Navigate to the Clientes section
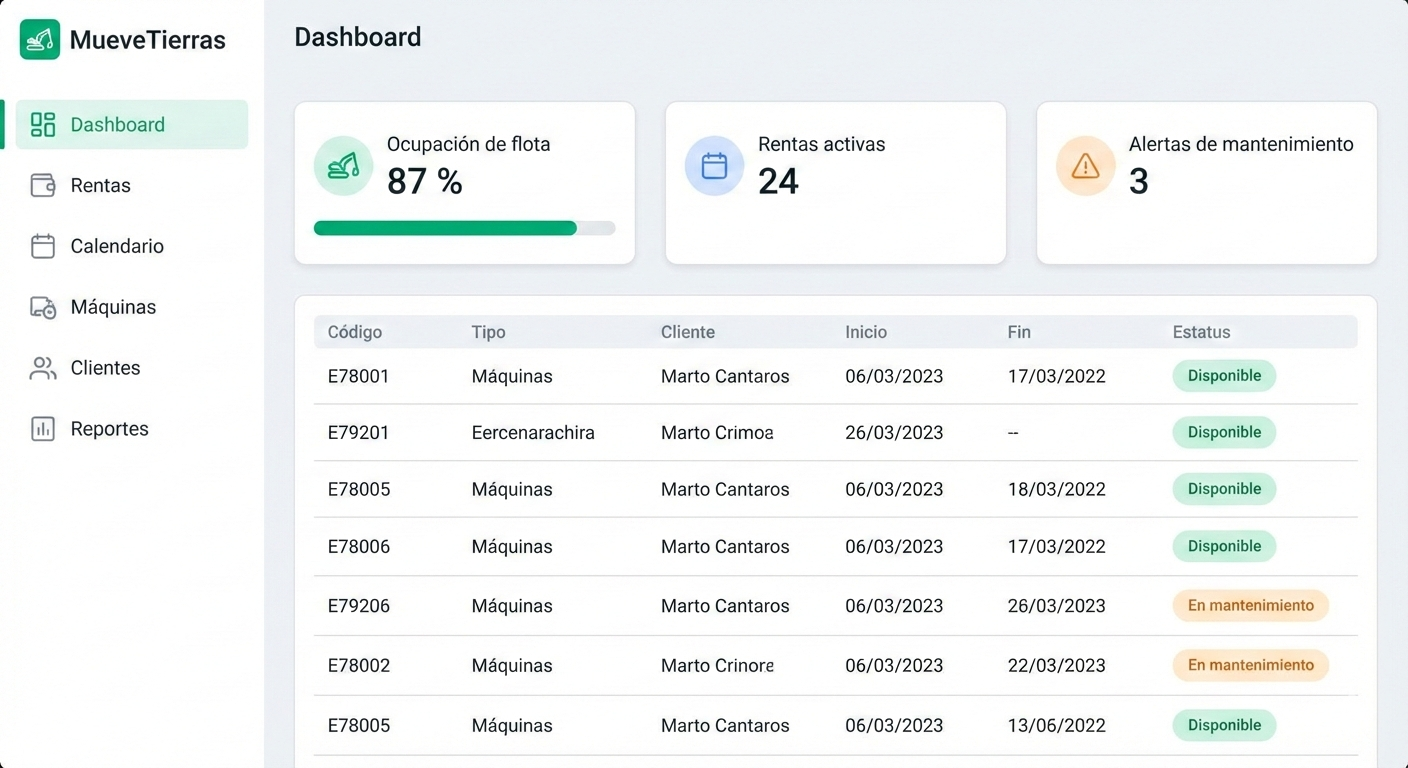 click(x=105, y=368)
